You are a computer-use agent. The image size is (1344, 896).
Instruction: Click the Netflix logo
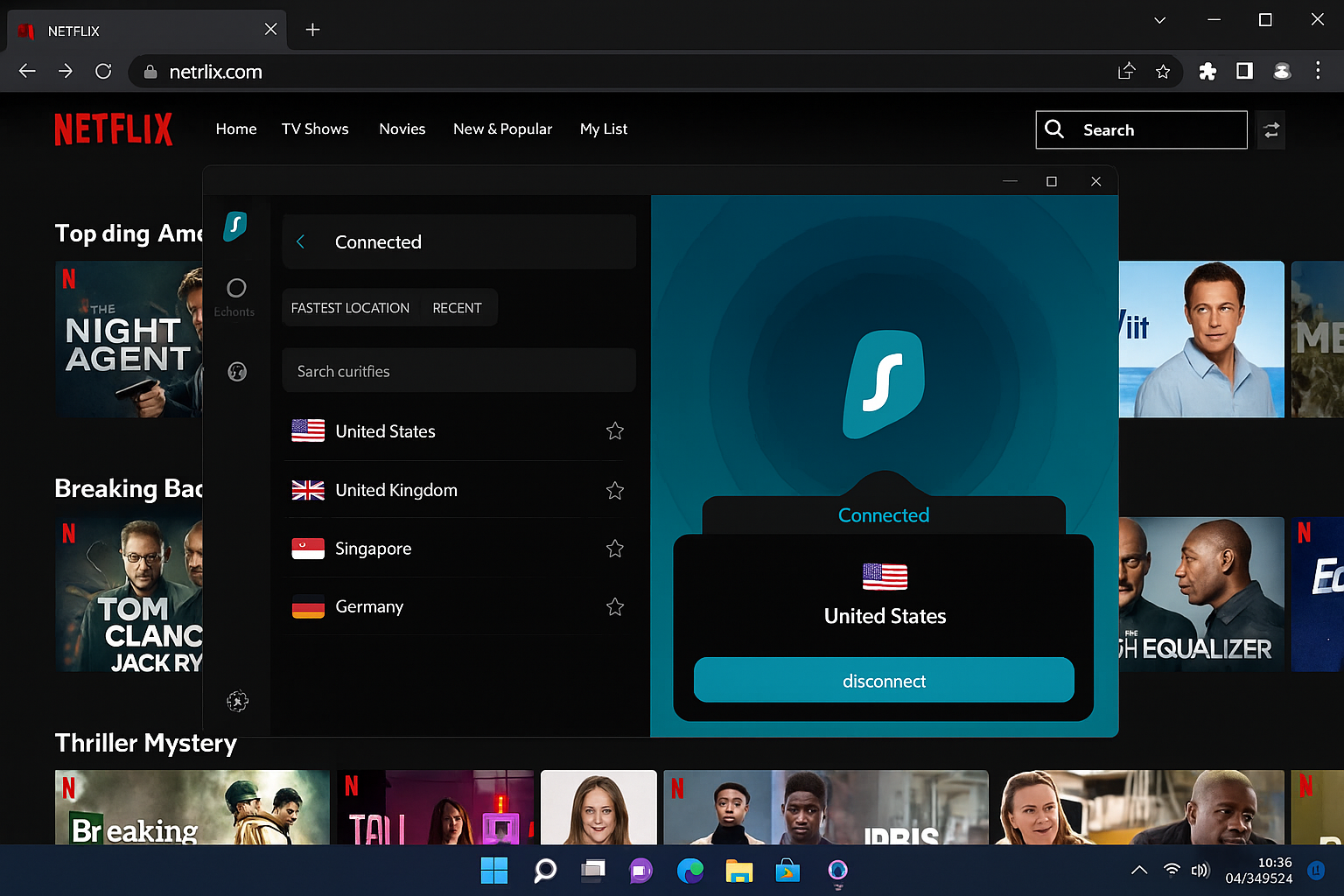114,129
